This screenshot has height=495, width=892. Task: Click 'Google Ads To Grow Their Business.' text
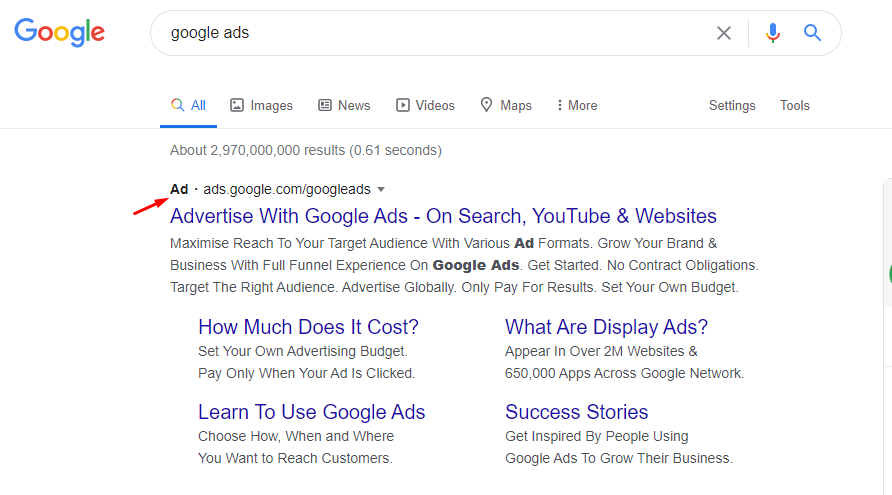[x=619, y=459]
